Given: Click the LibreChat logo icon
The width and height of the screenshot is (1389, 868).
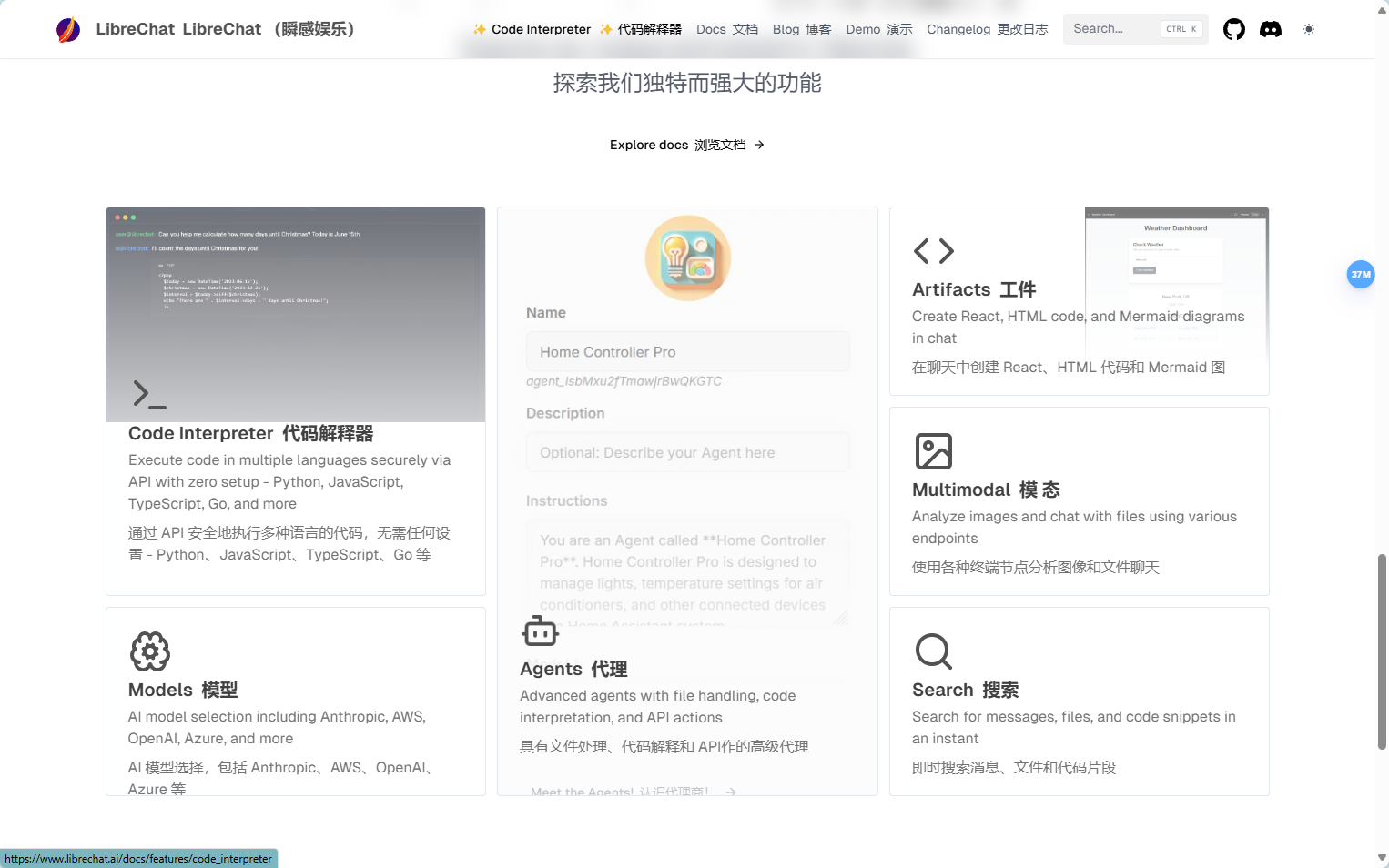Looking at the screenshot, I should coord(68,30).
